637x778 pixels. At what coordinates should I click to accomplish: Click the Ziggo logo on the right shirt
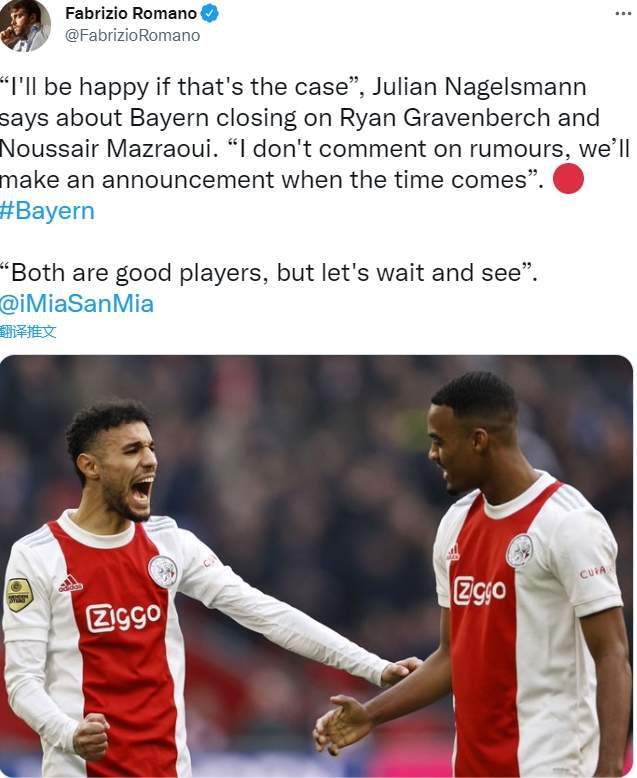(x=479, y=590)
